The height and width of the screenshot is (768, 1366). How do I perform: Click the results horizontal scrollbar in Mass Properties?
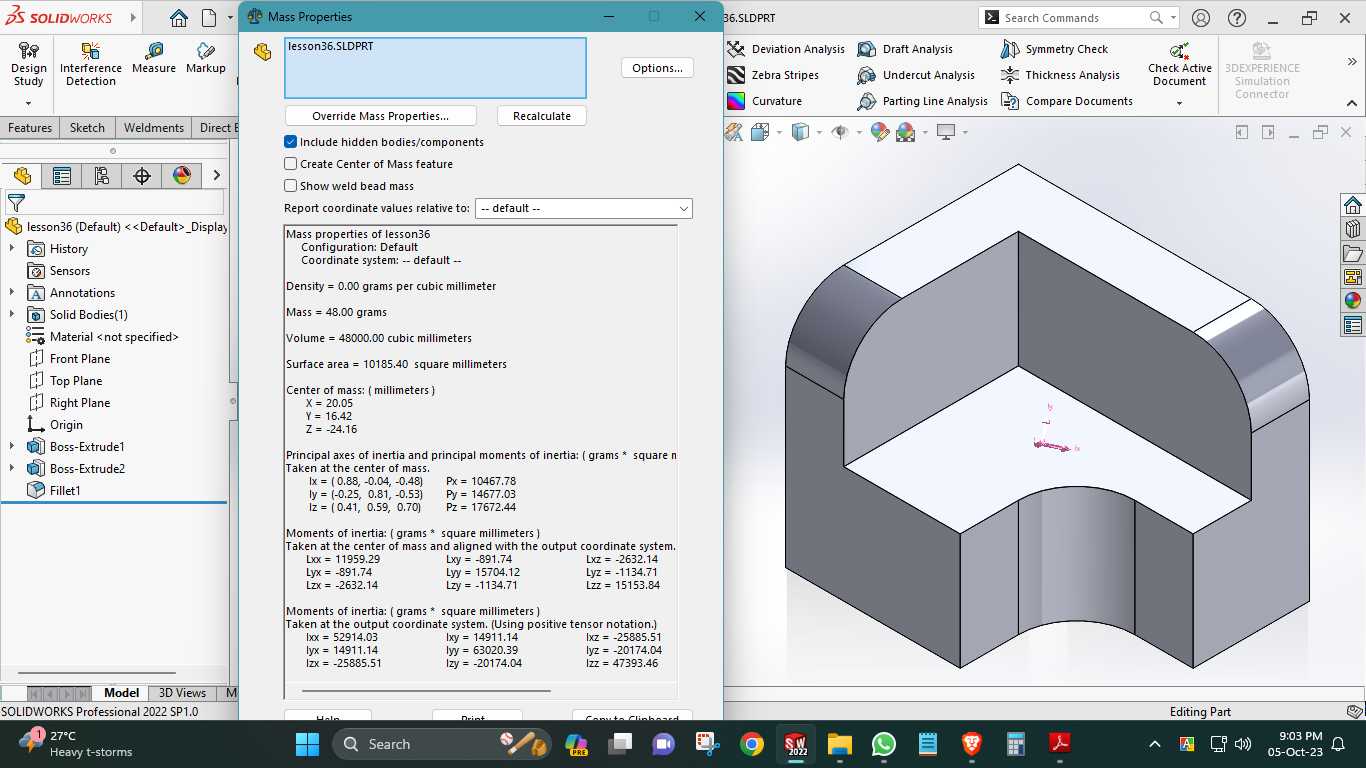pos(426,690)
